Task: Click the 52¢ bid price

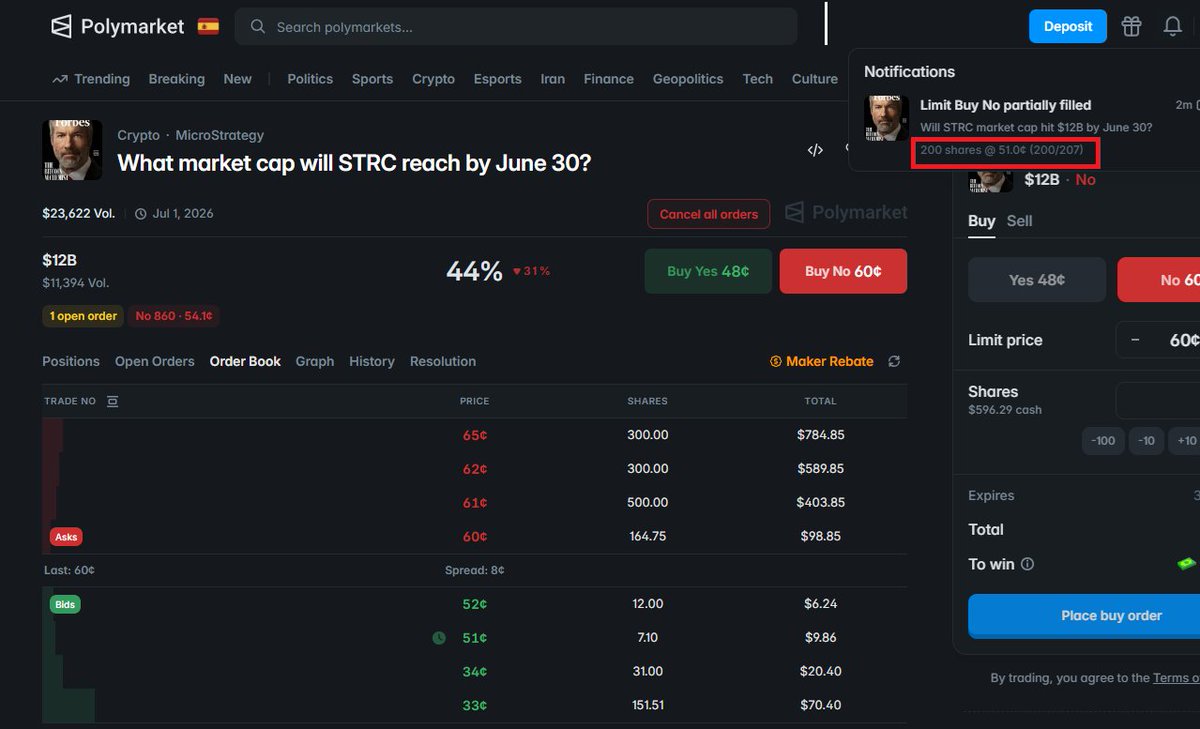Action: 475,604
